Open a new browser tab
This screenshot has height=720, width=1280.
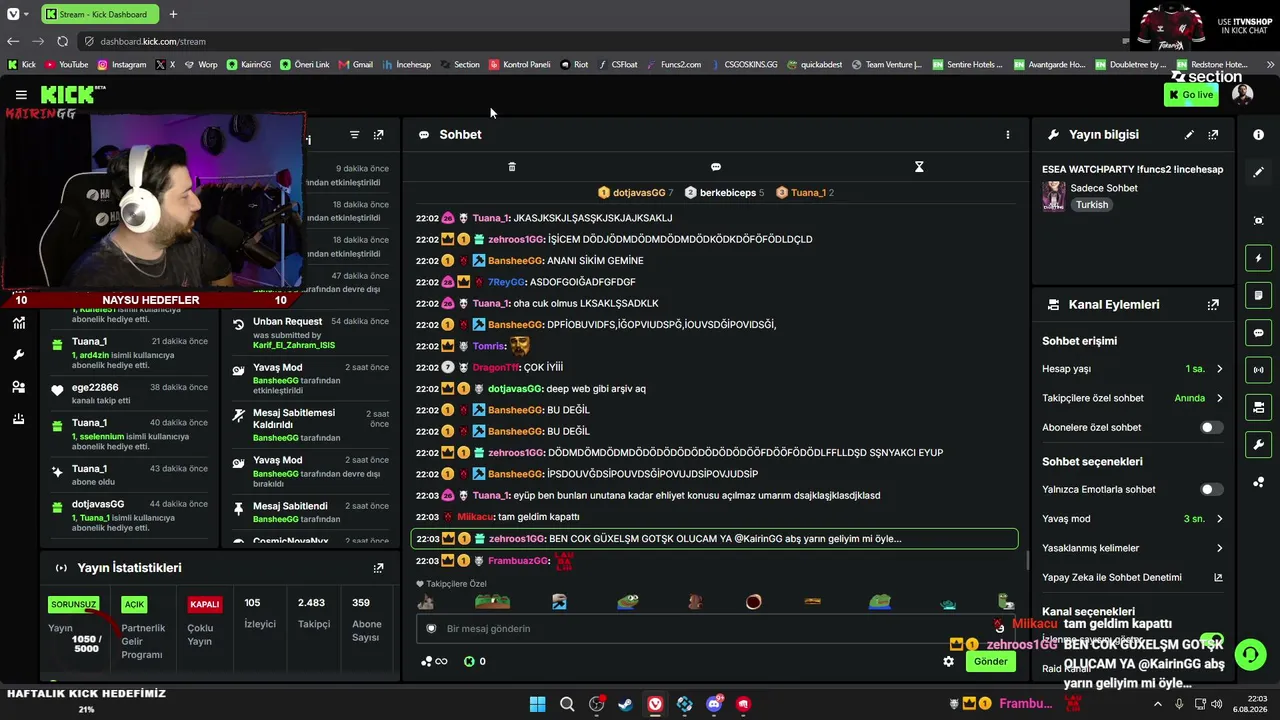173,14
